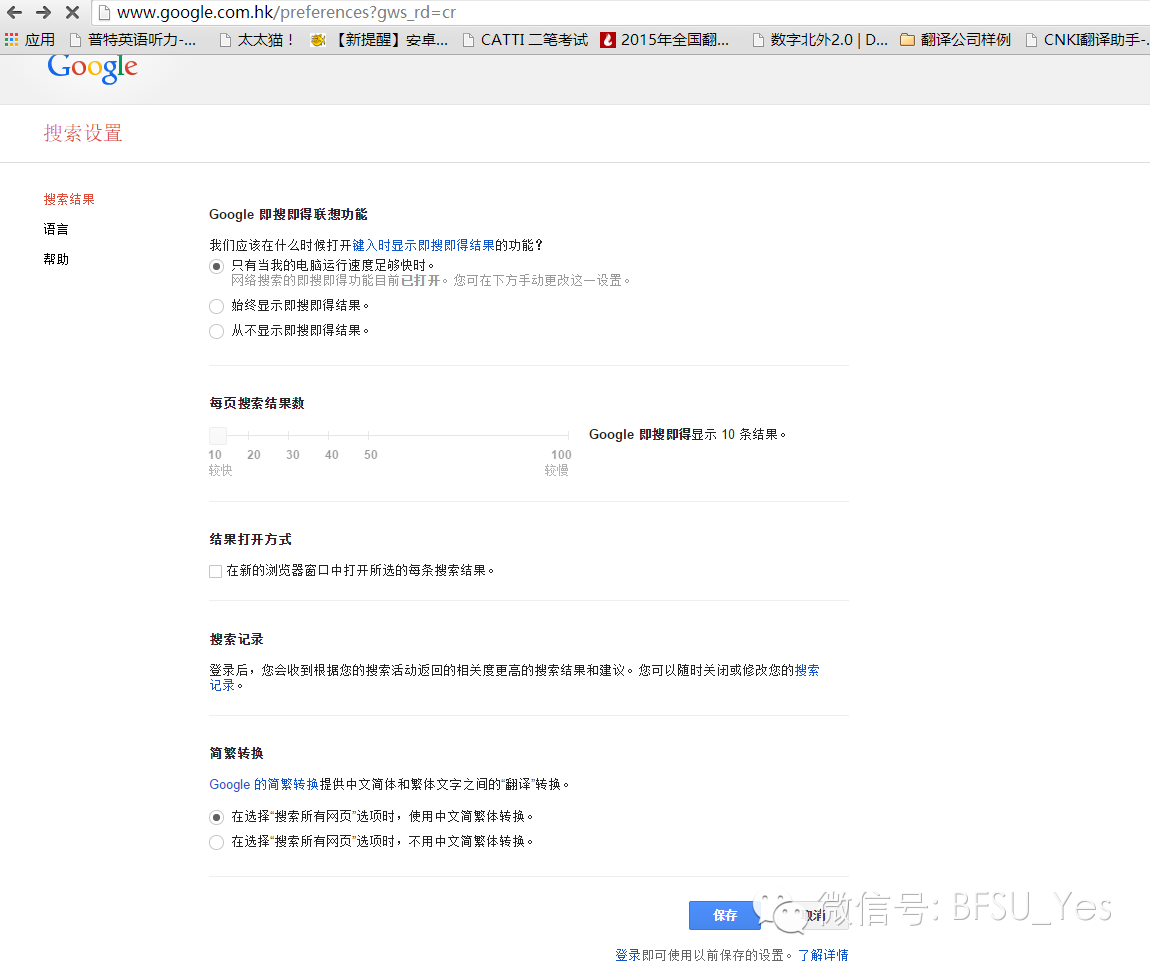Click the 每页搜索结果数 heading
Viewport: 1150px width, 968px height.
(x=257, y=403)
